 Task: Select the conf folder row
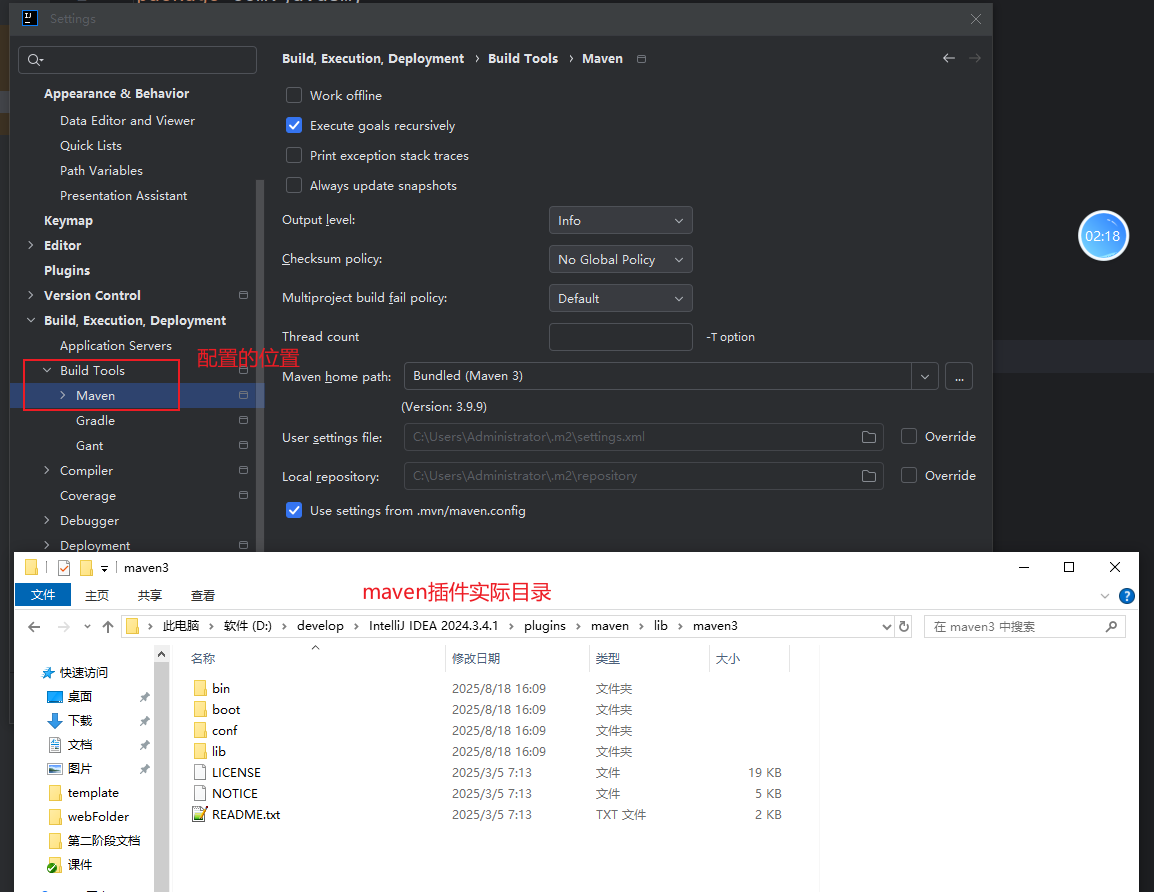pyautogui.click(x=486, y=730)
